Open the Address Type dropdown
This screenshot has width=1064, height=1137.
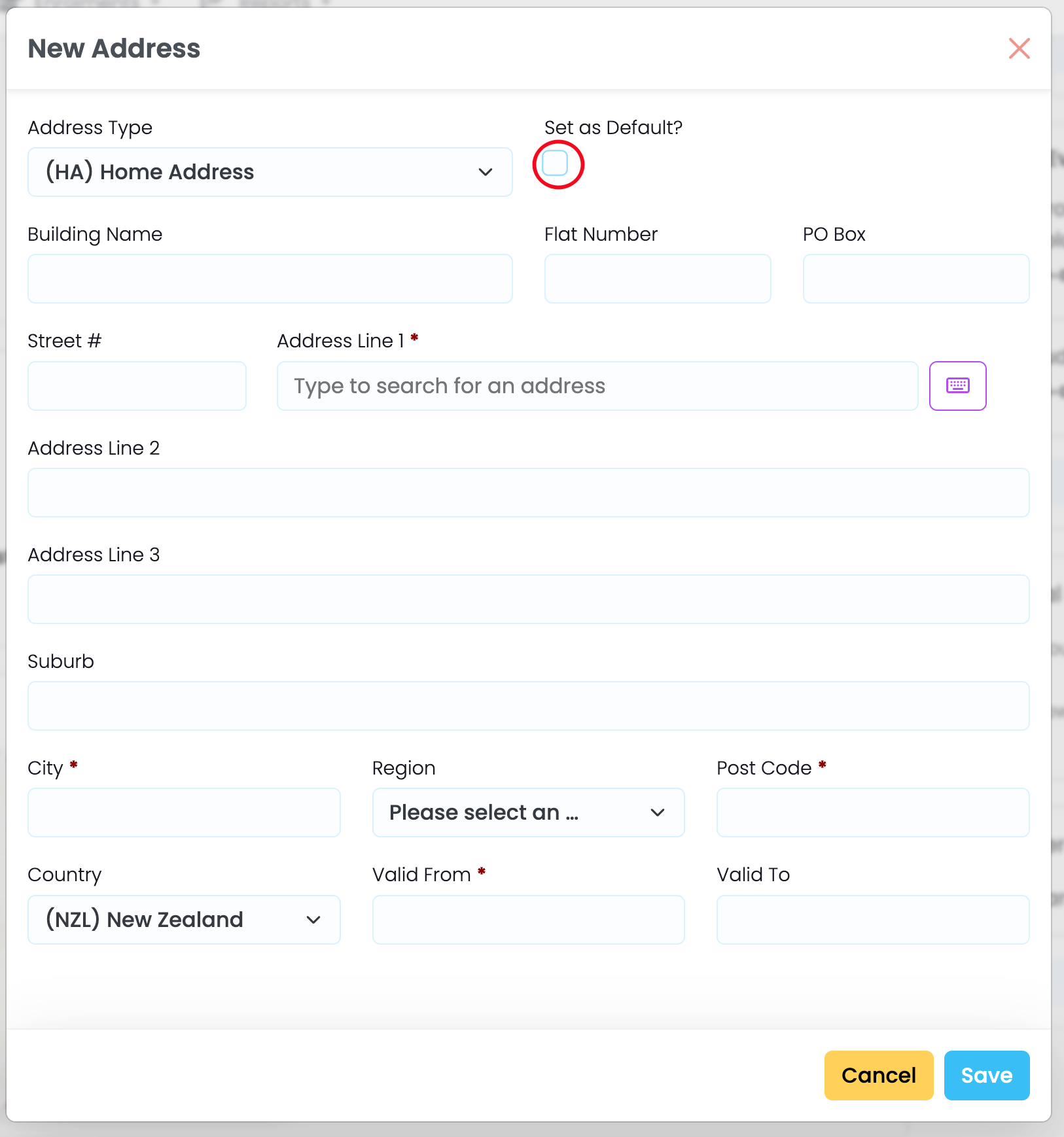tap(270, 172)
